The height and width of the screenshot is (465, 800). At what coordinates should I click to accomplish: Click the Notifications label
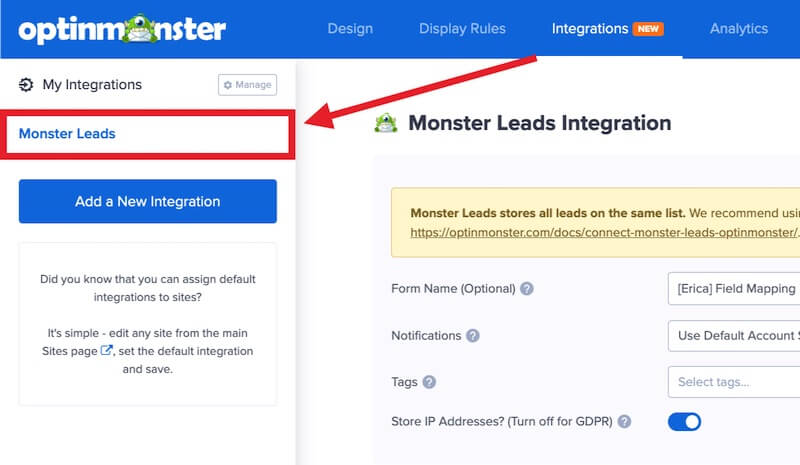pos(426,336)
